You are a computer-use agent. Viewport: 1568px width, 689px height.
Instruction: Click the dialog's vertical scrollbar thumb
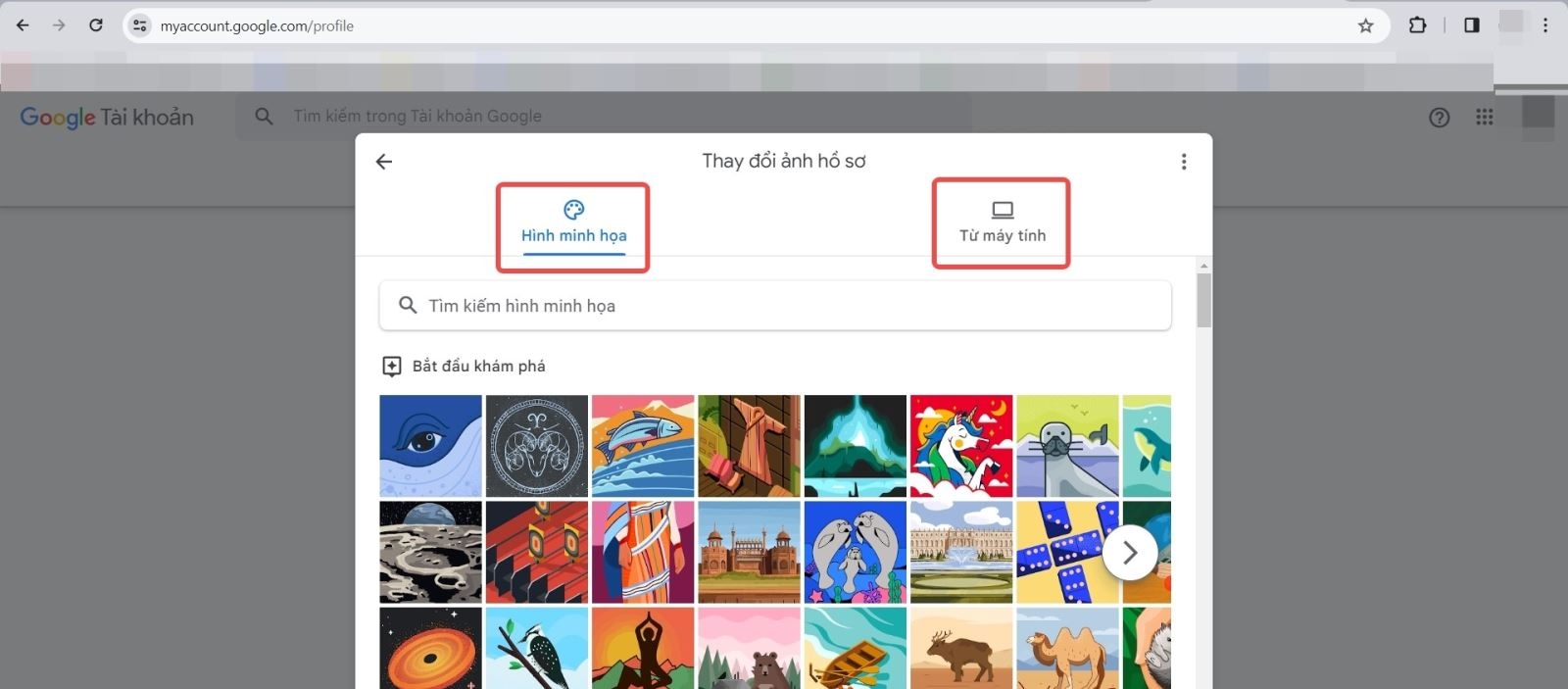click(1204, 301)
